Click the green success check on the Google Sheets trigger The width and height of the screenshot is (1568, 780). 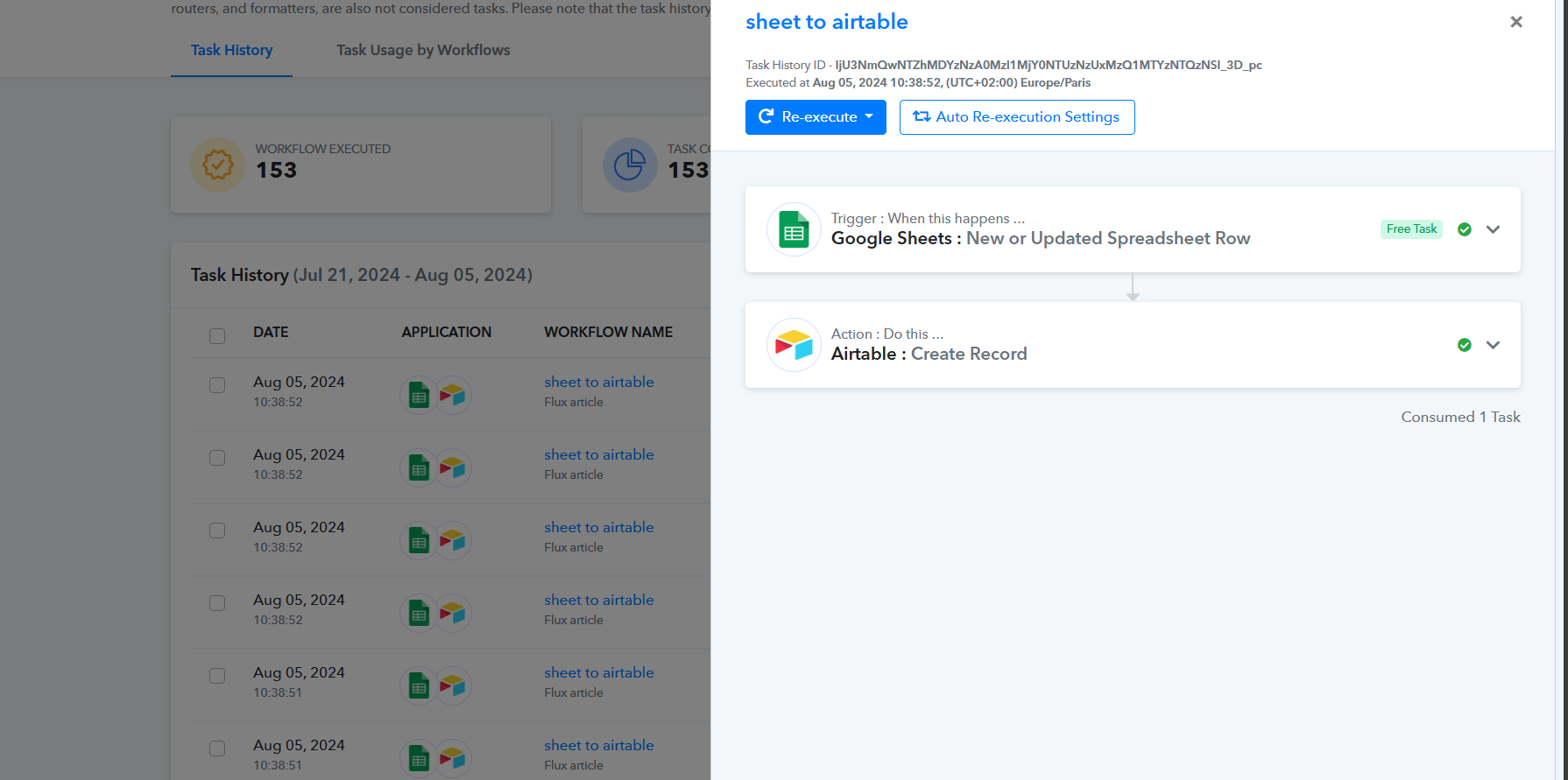tap(1465, 229)
